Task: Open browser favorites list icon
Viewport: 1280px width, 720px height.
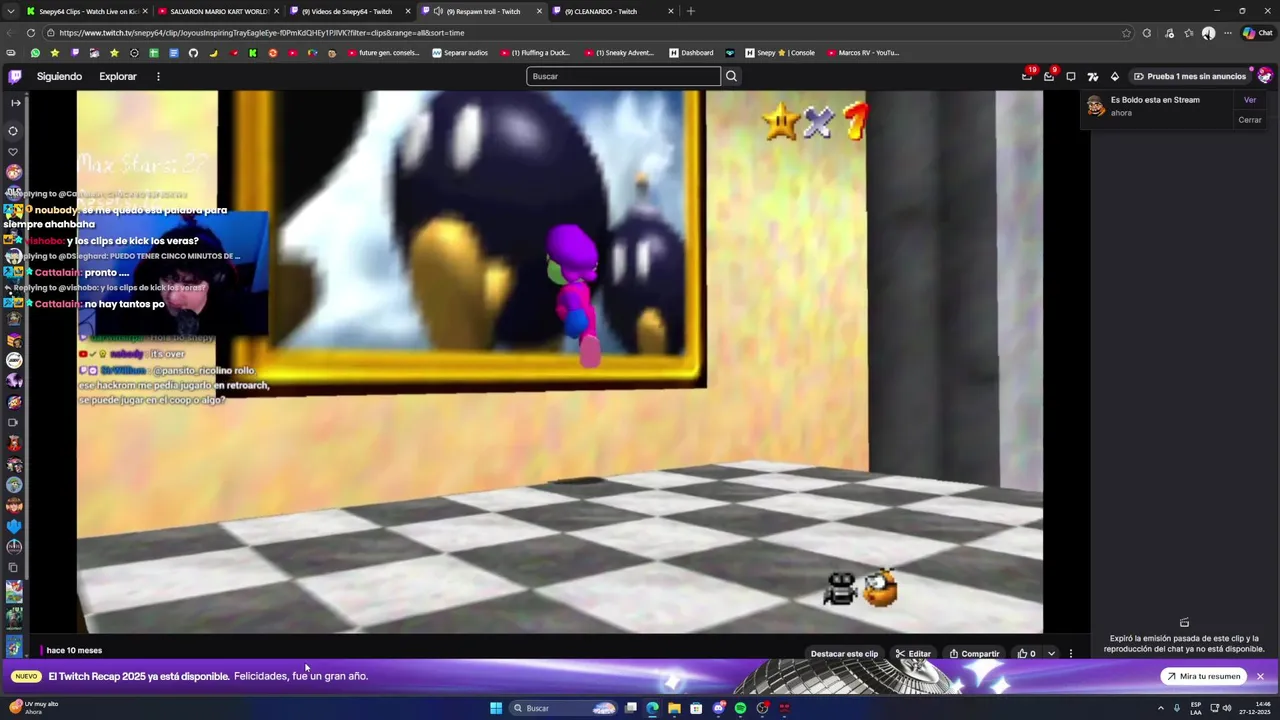Action: pos(1189,32)
